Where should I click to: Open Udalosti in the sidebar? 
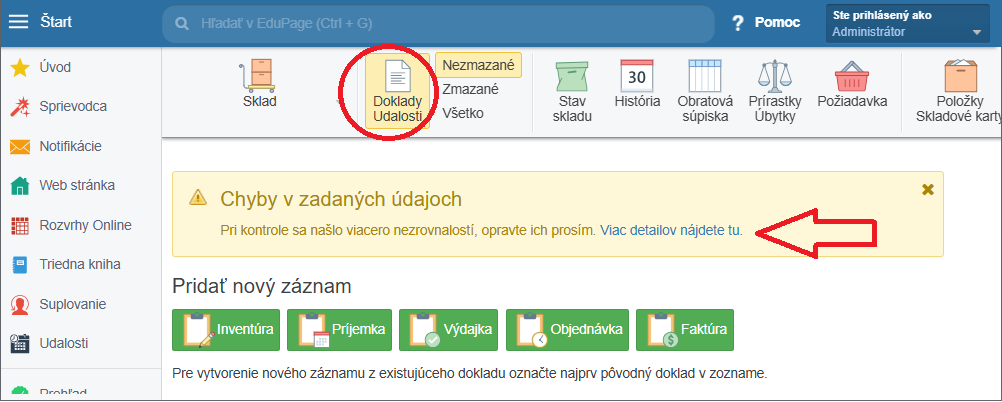(x=64, y=343)
